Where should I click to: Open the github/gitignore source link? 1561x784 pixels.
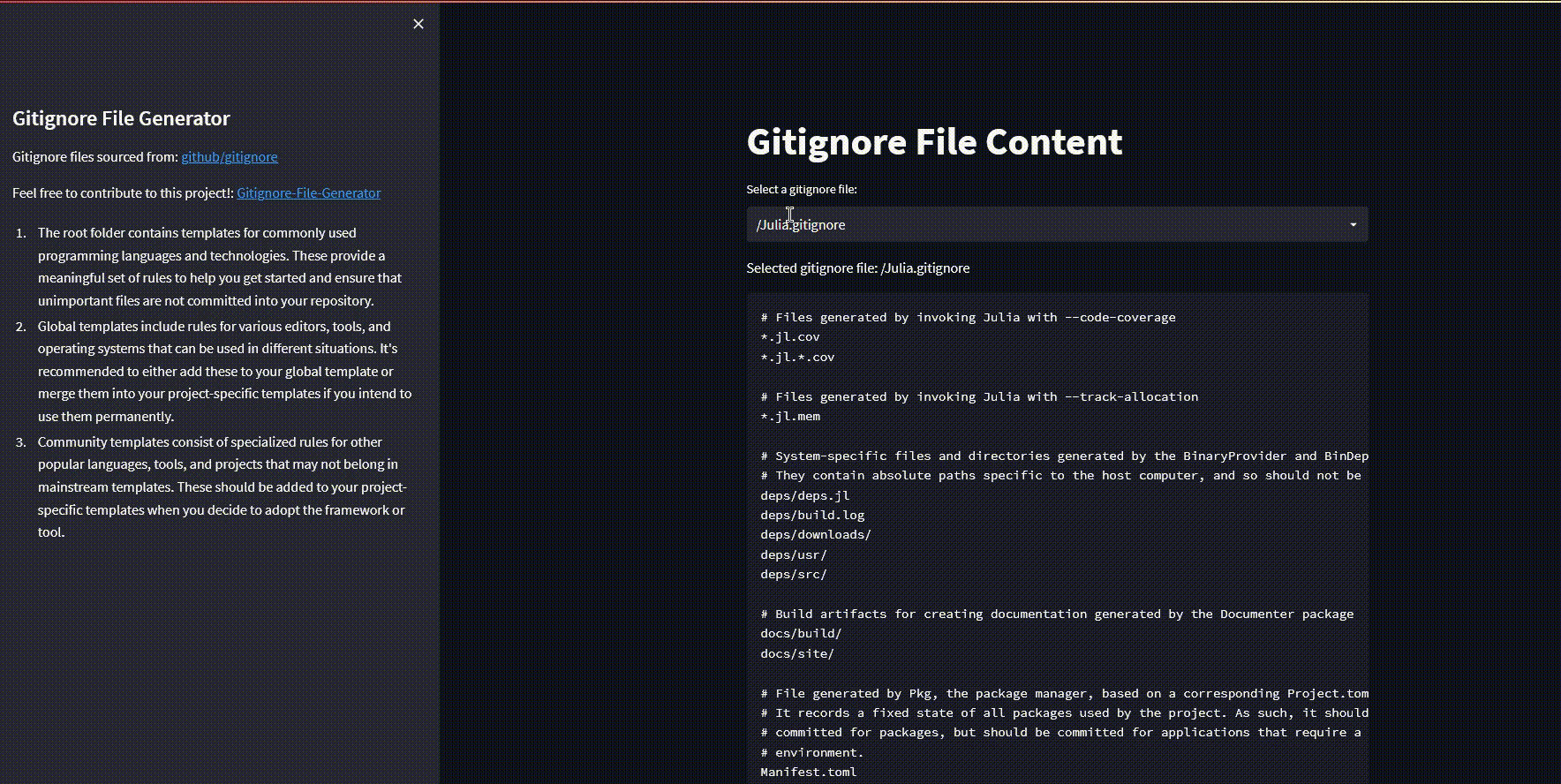click(229, 157)
